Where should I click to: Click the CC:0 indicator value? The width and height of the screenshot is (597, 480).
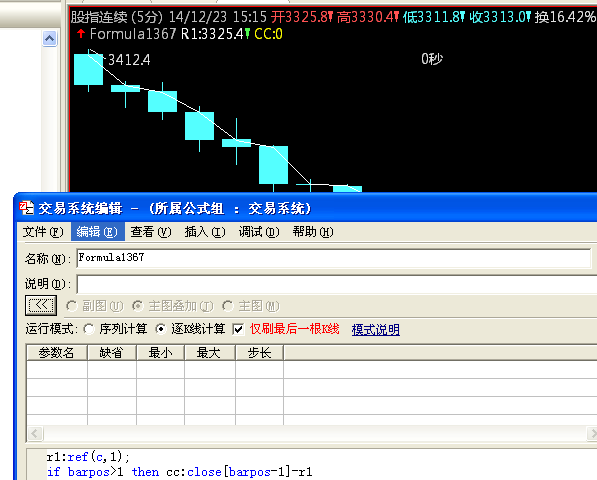[268, 34]
